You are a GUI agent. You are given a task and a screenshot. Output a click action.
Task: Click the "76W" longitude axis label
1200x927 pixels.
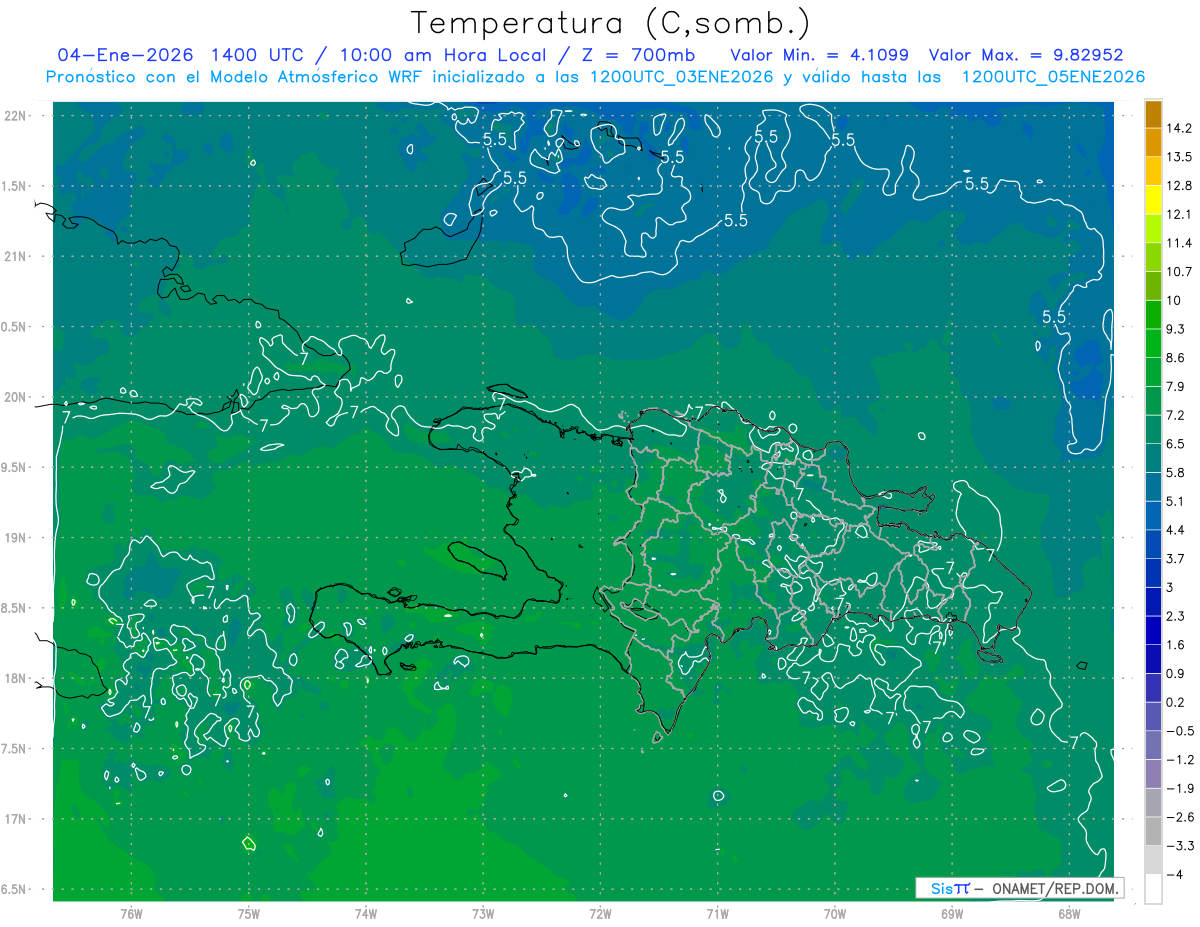pos(131,914)
